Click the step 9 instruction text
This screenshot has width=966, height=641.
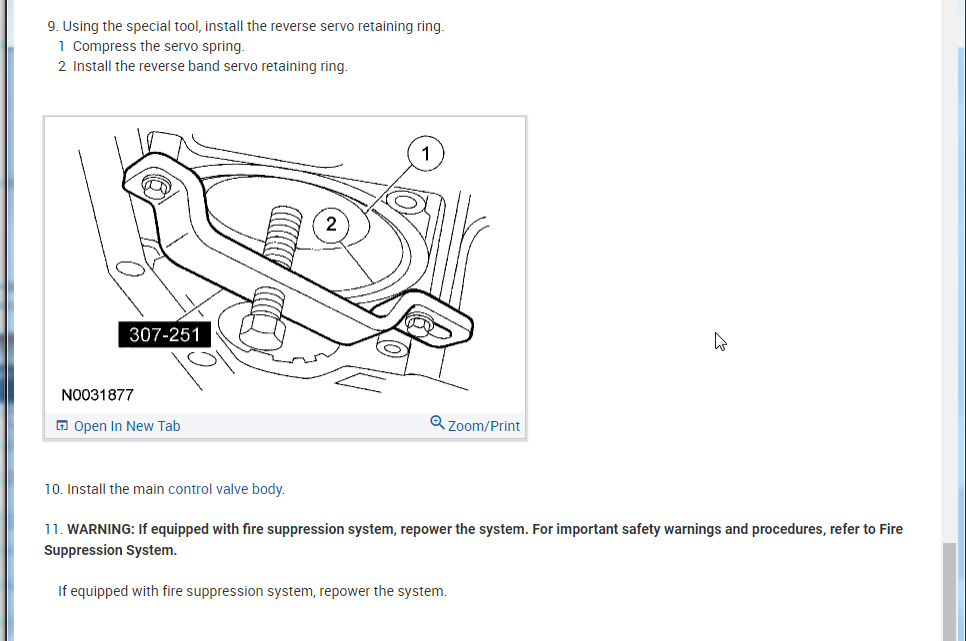[246, 27]
